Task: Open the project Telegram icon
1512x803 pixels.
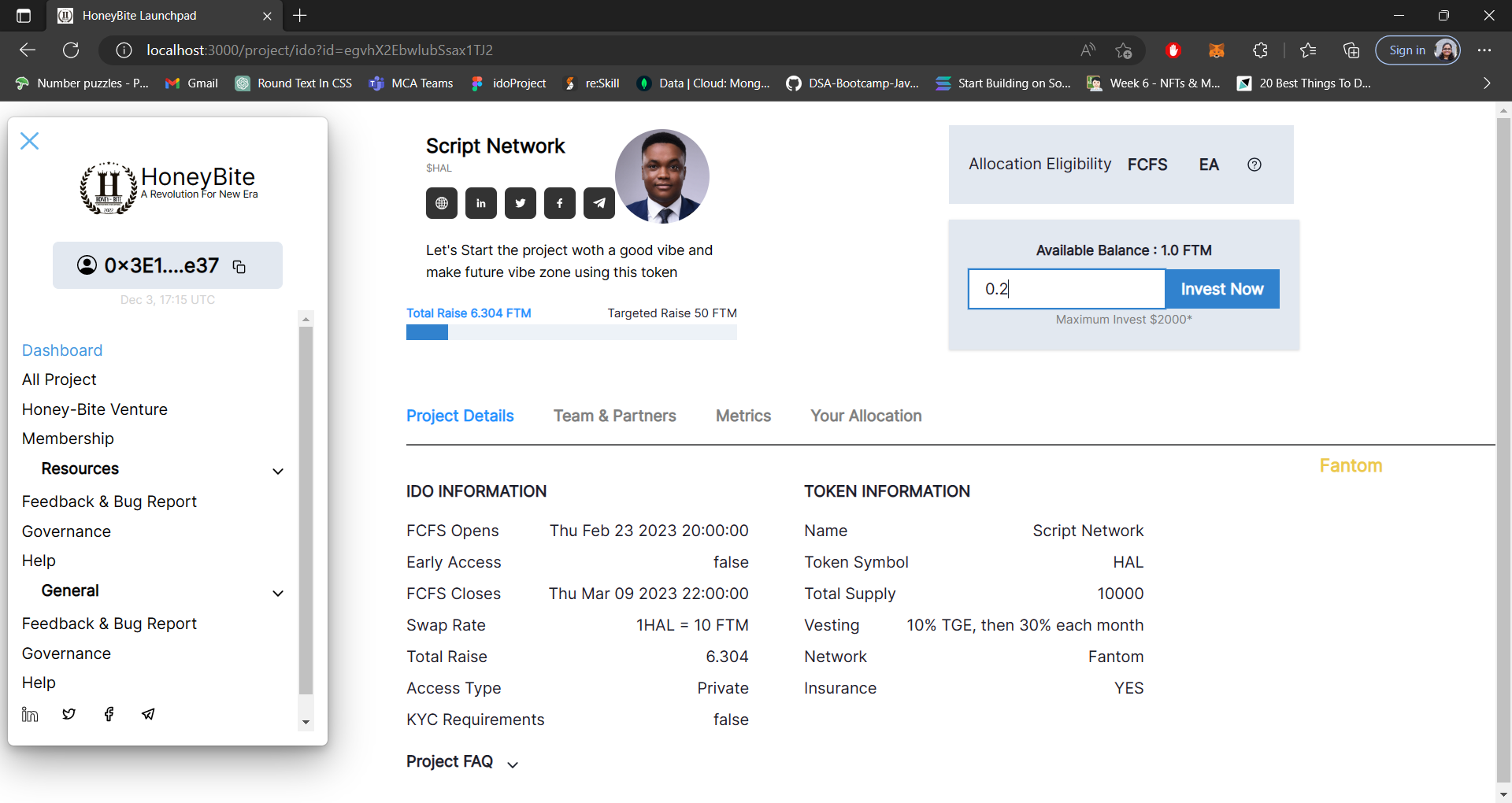Action: 599,203
